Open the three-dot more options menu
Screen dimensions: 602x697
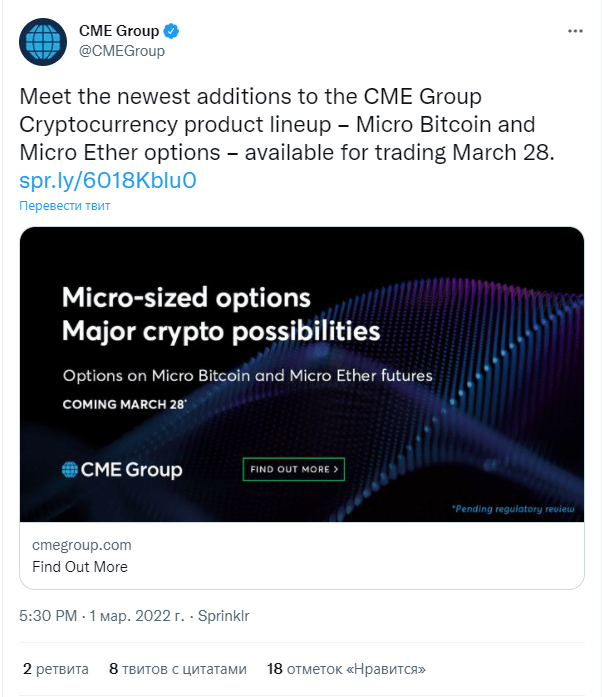point(575,31)
